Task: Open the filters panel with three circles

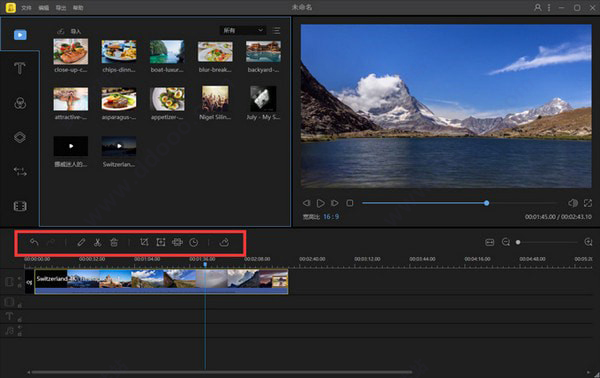Action: [20, 103]
